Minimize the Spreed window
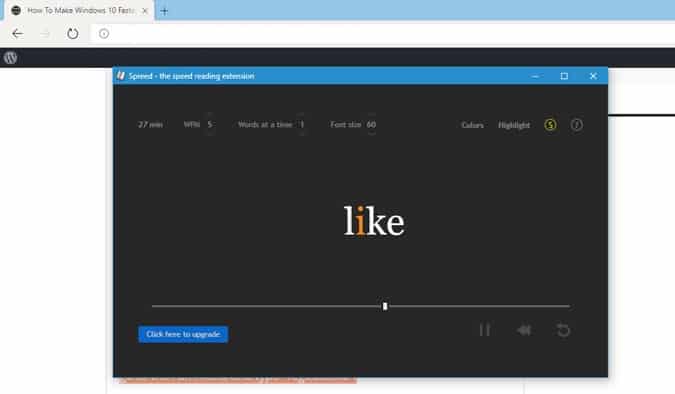 click(x=535, y=76)
